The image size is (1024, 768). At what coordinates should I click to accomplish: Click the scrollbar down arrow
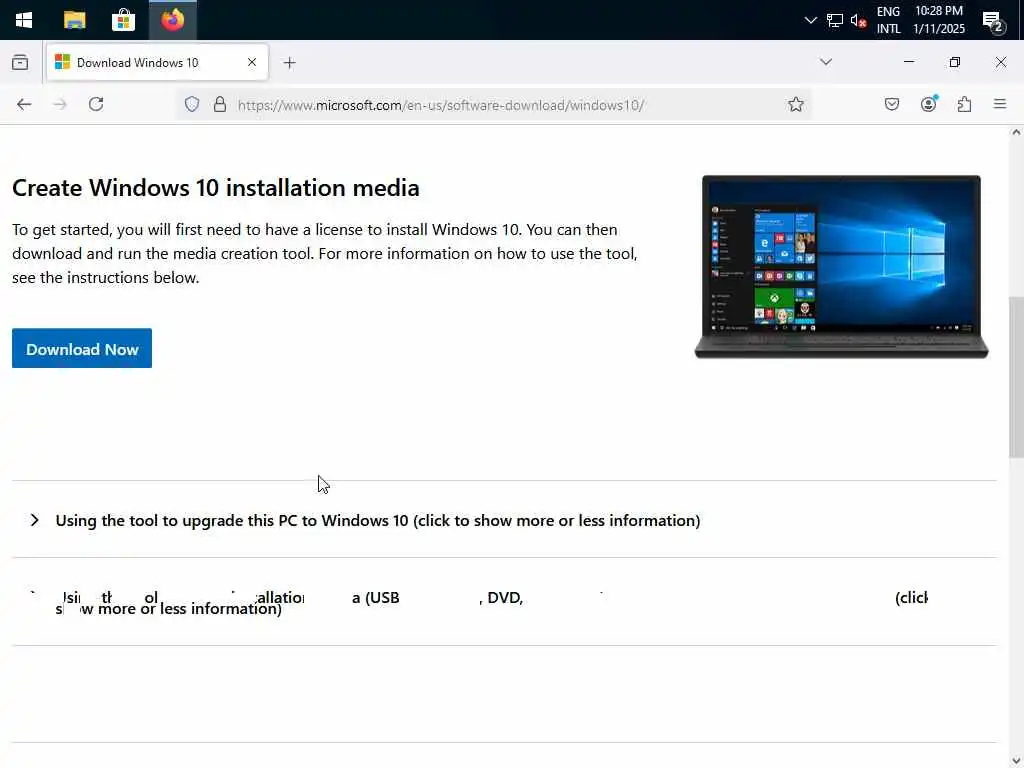(x=1016, y=761)
